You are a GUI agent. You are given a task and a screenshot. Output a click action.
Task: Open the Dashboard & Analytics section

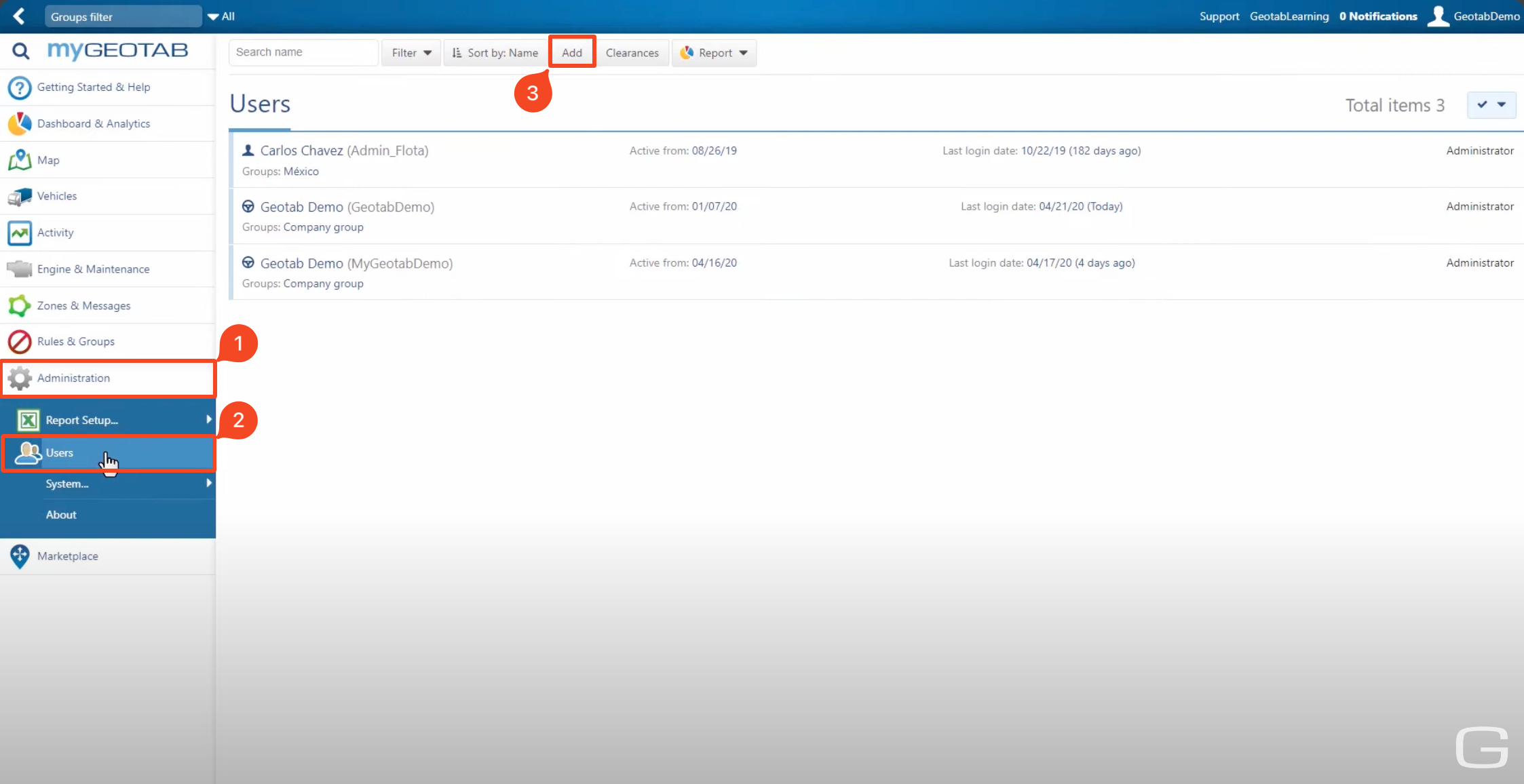[x=93, y=123]
